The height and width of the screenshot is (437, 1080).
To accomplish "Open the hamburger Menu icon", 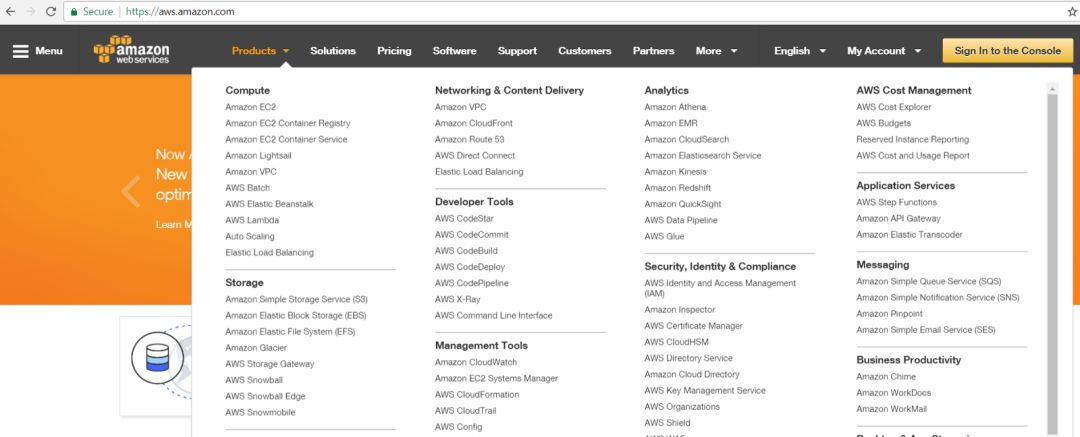I will (x=21, y=51).
